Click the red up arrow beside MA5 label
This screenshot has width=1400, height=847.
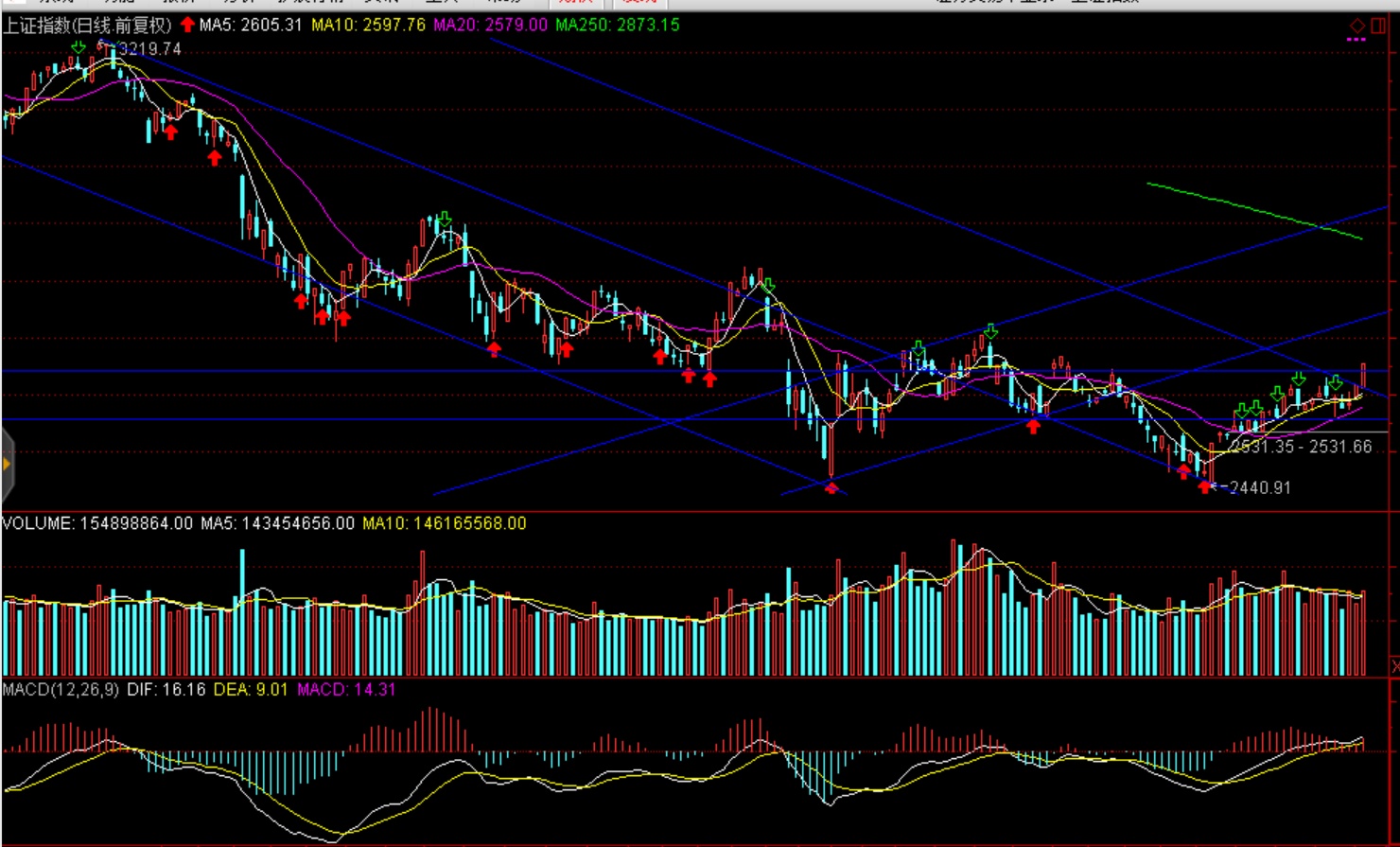click(x=187, y=25)
